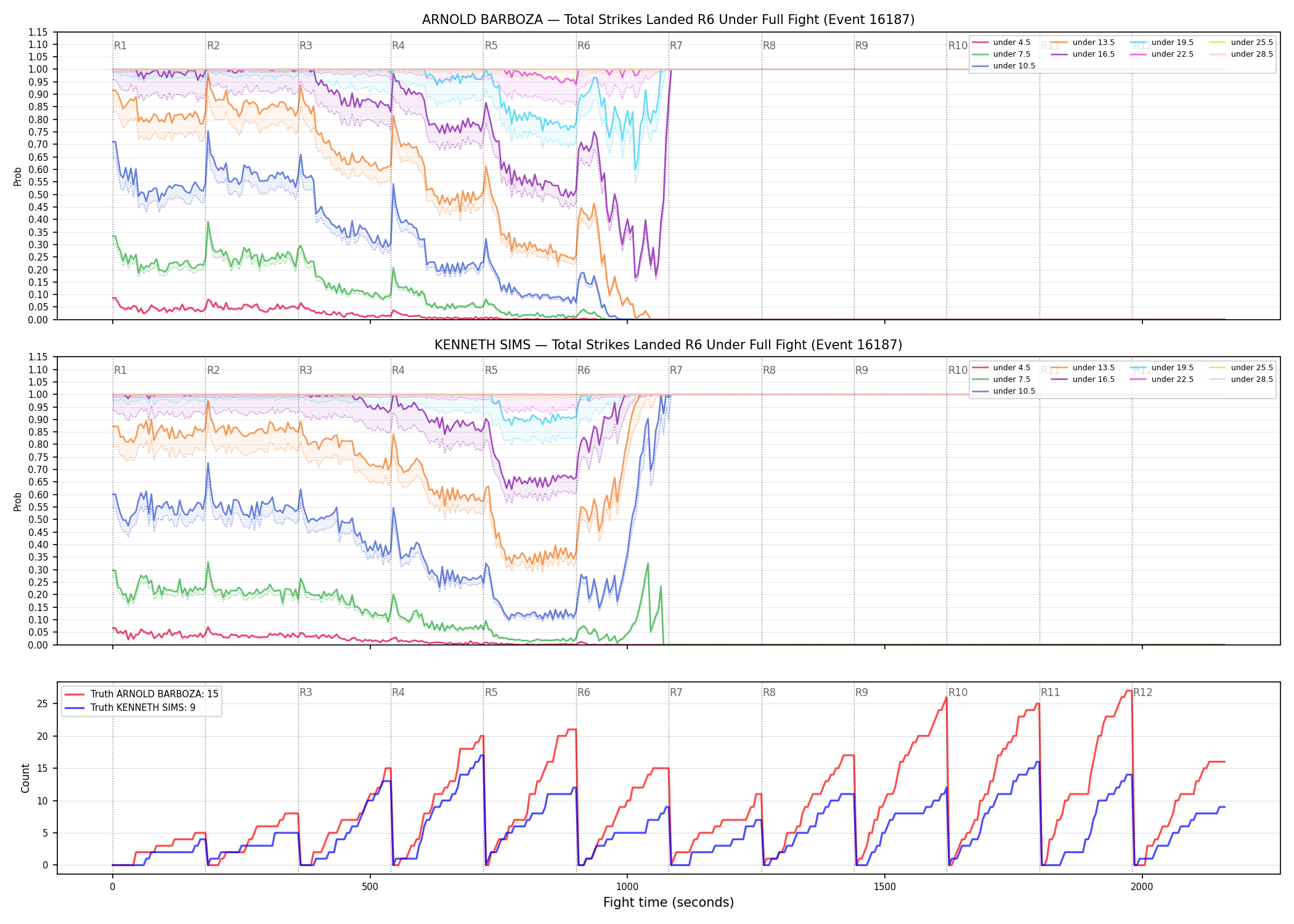This screenshot has width=1294, height=924.
Task: Click the R5 round marker in Sims chart
Action: [491, 370]
